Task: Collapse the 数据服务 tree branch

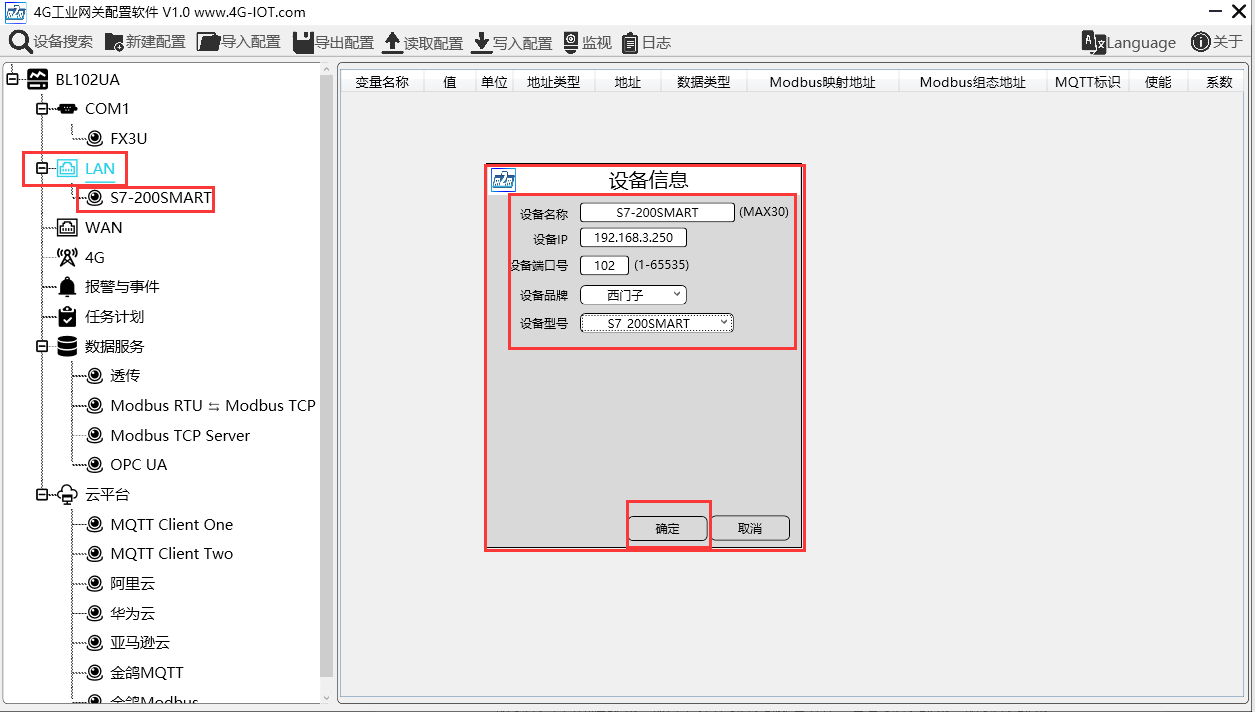Action: pos(42,346)
